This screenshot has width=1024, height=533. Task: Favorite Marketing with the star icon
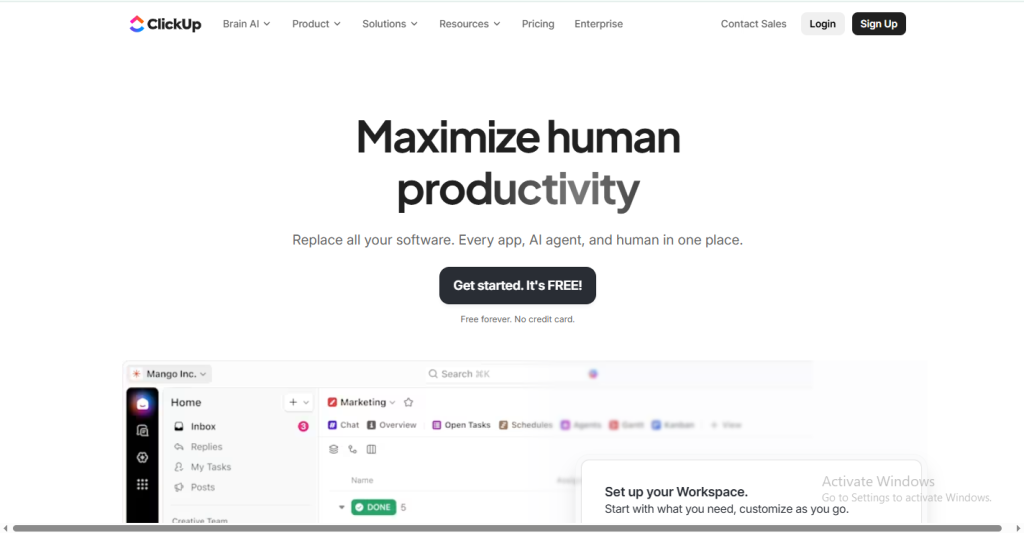pos(408,402)
